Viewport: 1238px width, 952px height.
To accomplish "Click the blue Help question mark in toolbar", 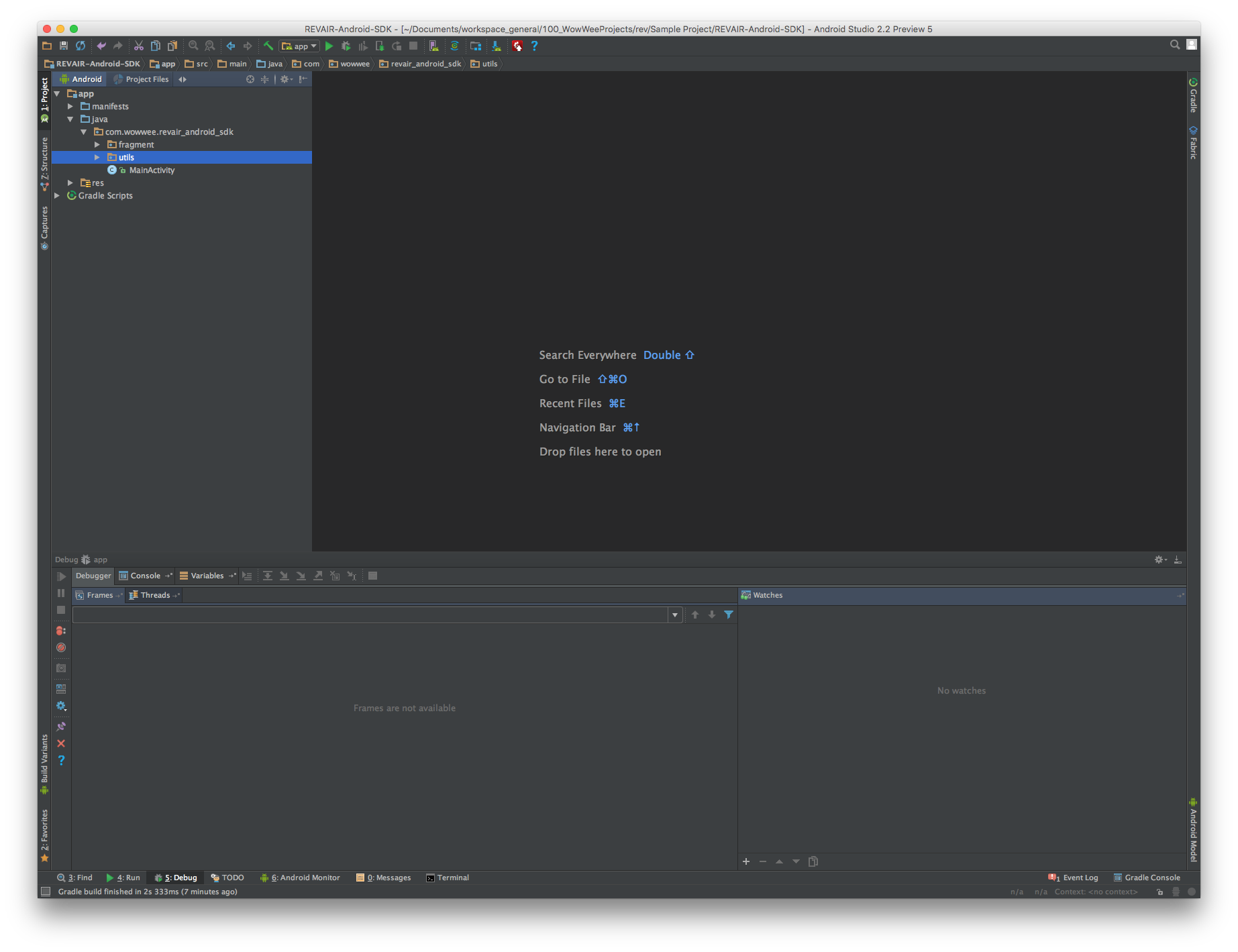I will coord(534,46).
